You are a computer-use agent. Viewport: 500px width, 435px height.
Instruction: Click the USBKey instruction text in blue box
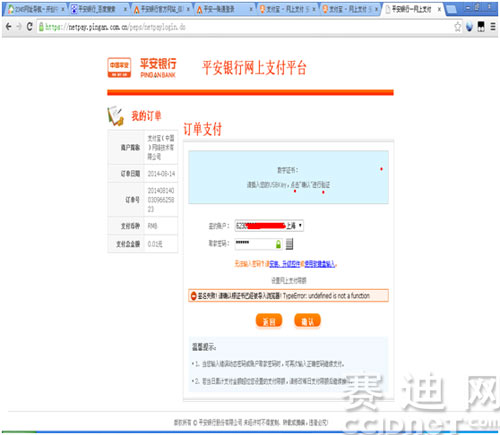(288, 185)
